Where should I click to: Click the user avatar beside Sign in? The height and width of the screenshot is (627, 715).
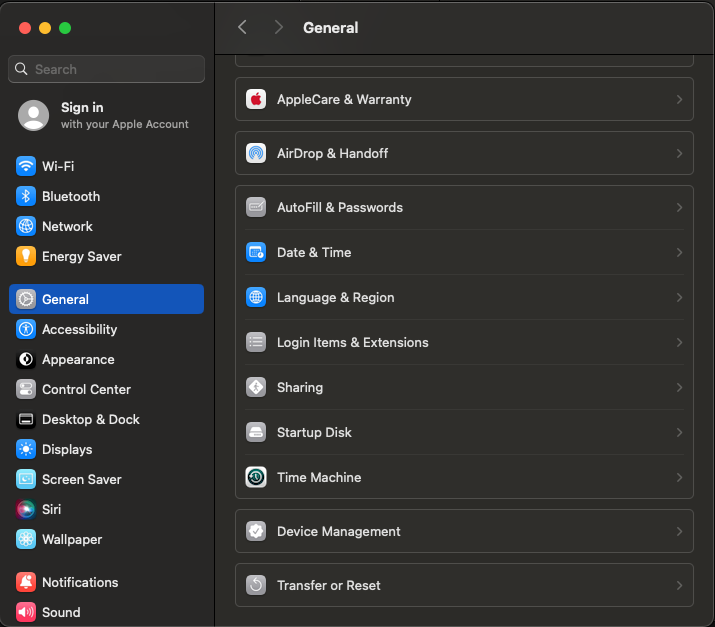click(x=33, y=115)
